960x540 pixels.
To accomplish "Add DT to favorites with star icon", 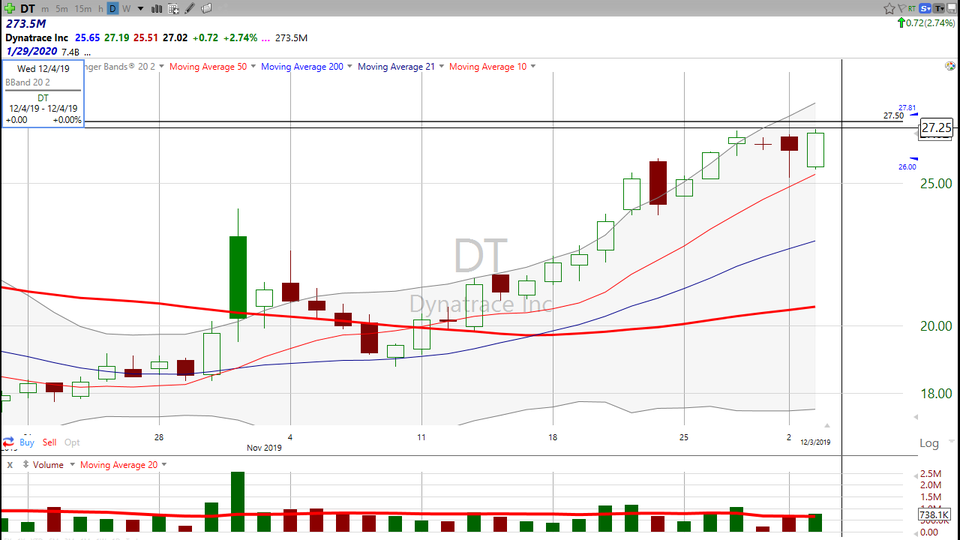I will [x=889, y=8].
